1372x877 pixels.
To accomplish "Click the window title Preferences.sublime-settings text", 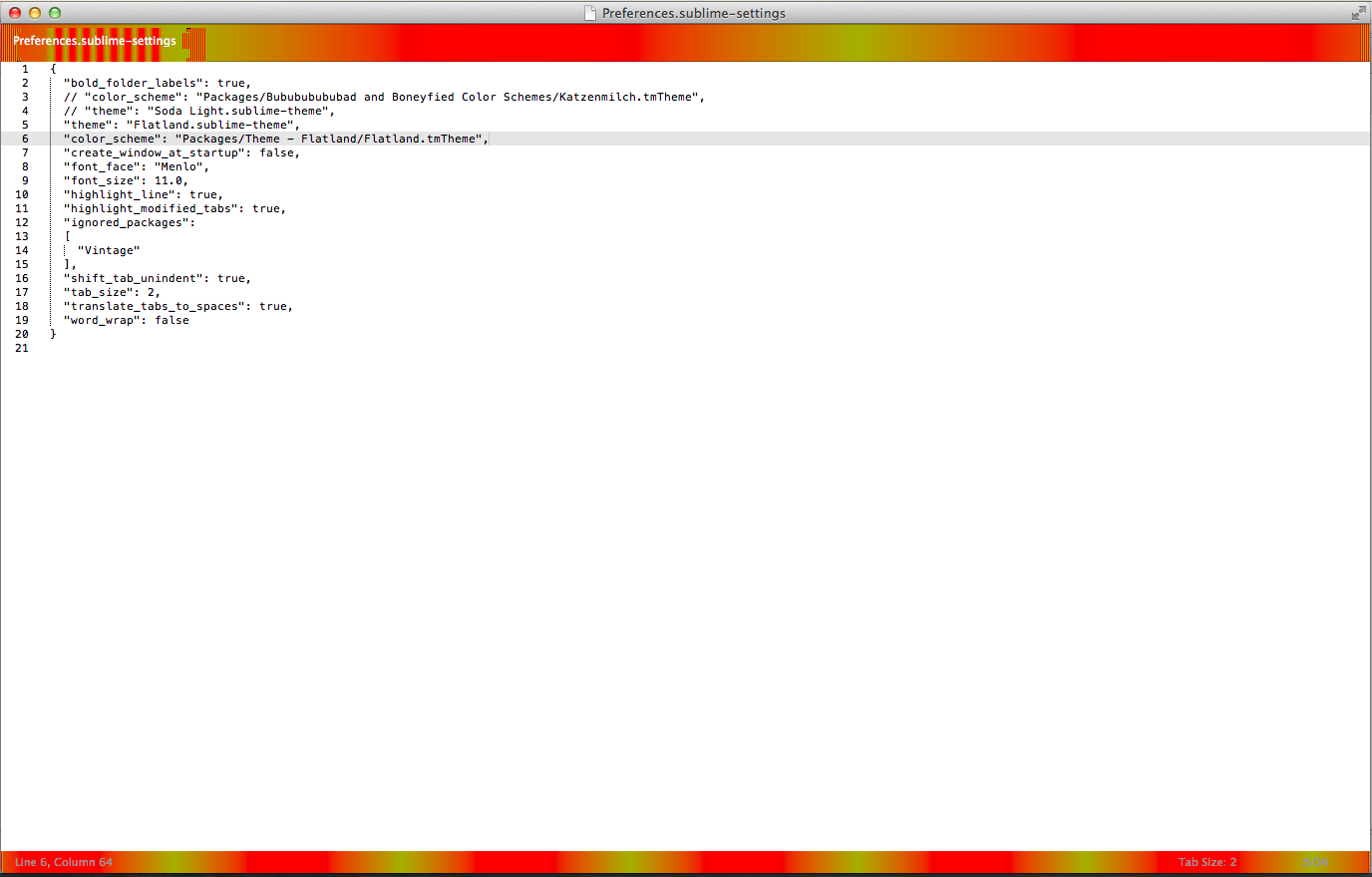I will point(694,13).
